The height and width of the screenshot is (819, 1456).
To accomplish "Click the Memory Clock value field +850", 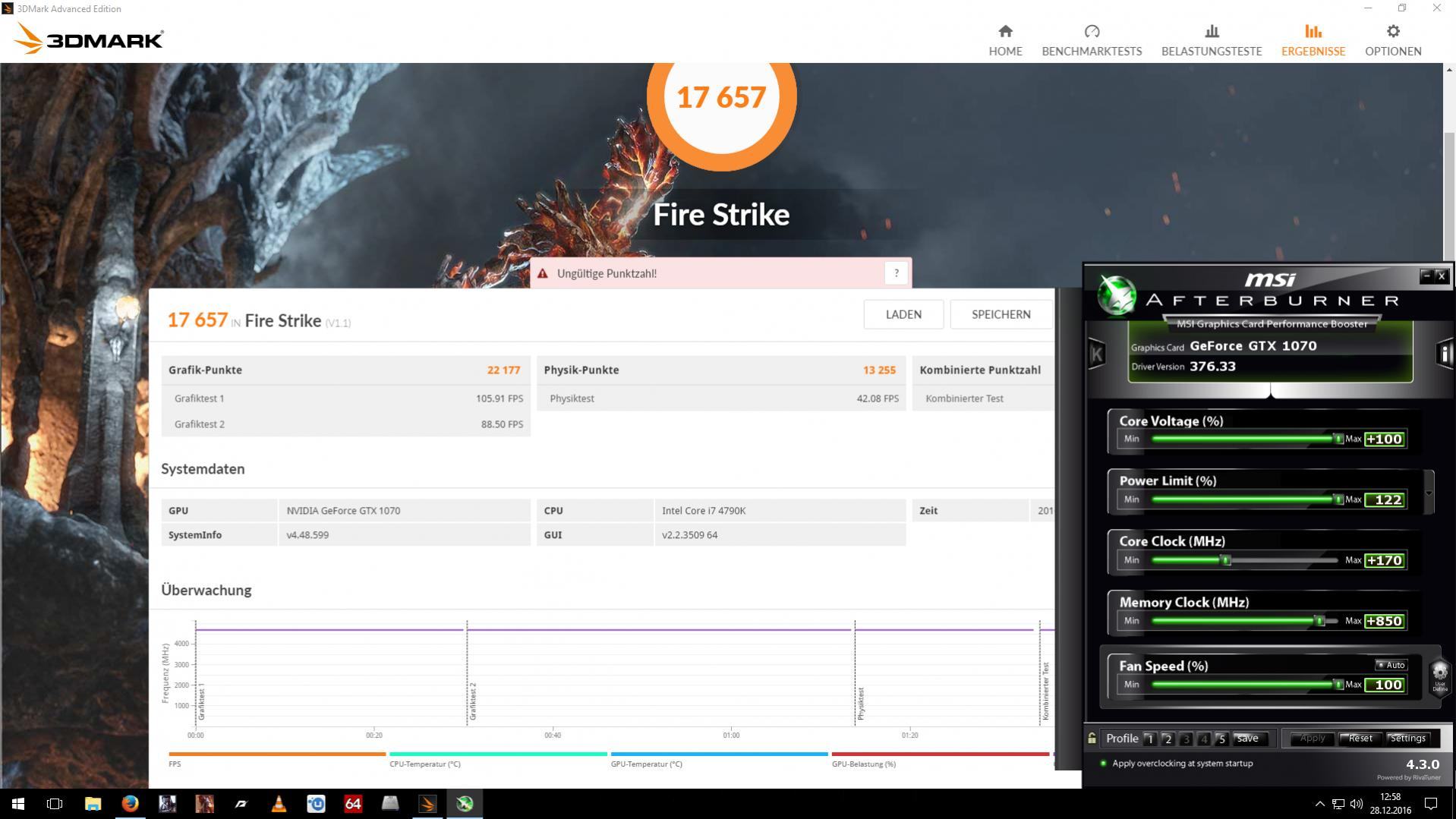I will pyautogui.click(x=1385, y=621).
